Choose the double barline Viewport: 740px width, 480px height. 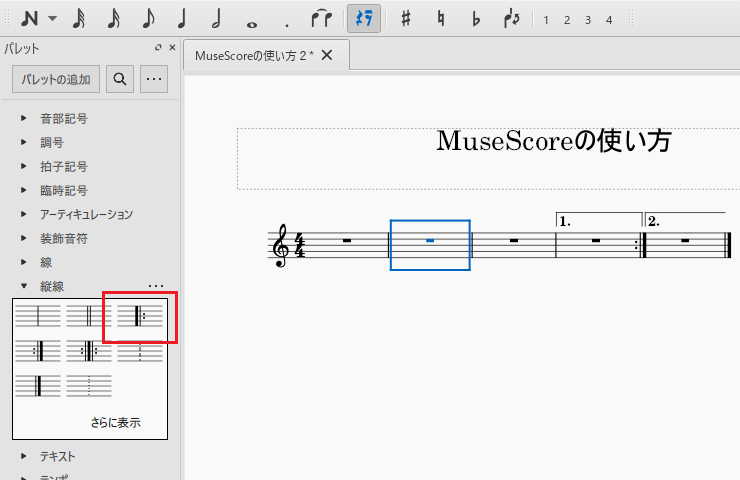(89, 316)
